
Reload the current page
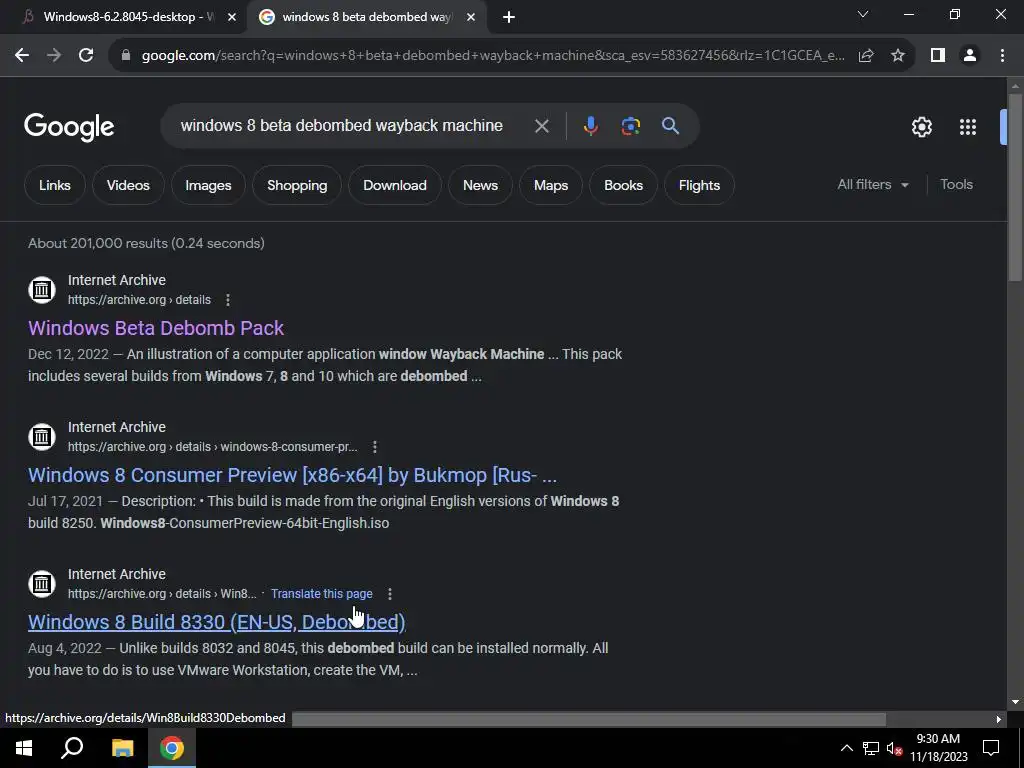86,56
